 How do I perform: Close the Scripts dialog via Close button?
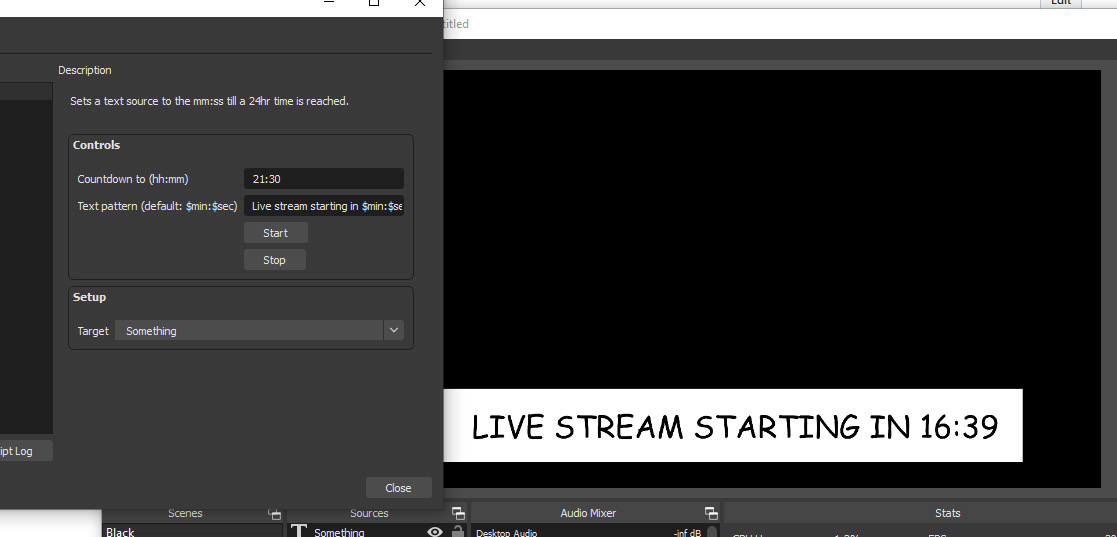[398, 488]
